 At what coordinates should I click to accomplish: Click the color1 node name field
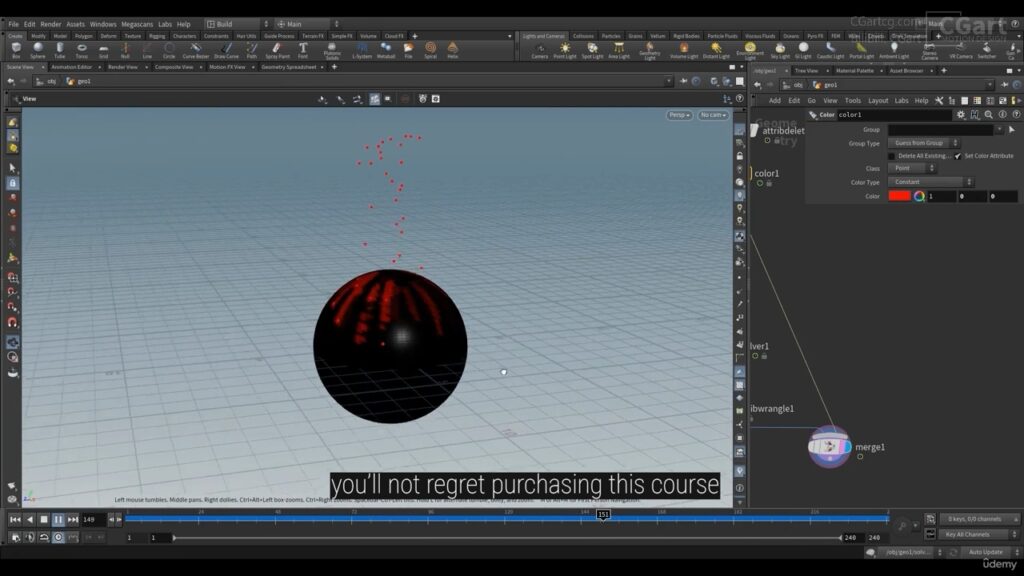(894, 115)
